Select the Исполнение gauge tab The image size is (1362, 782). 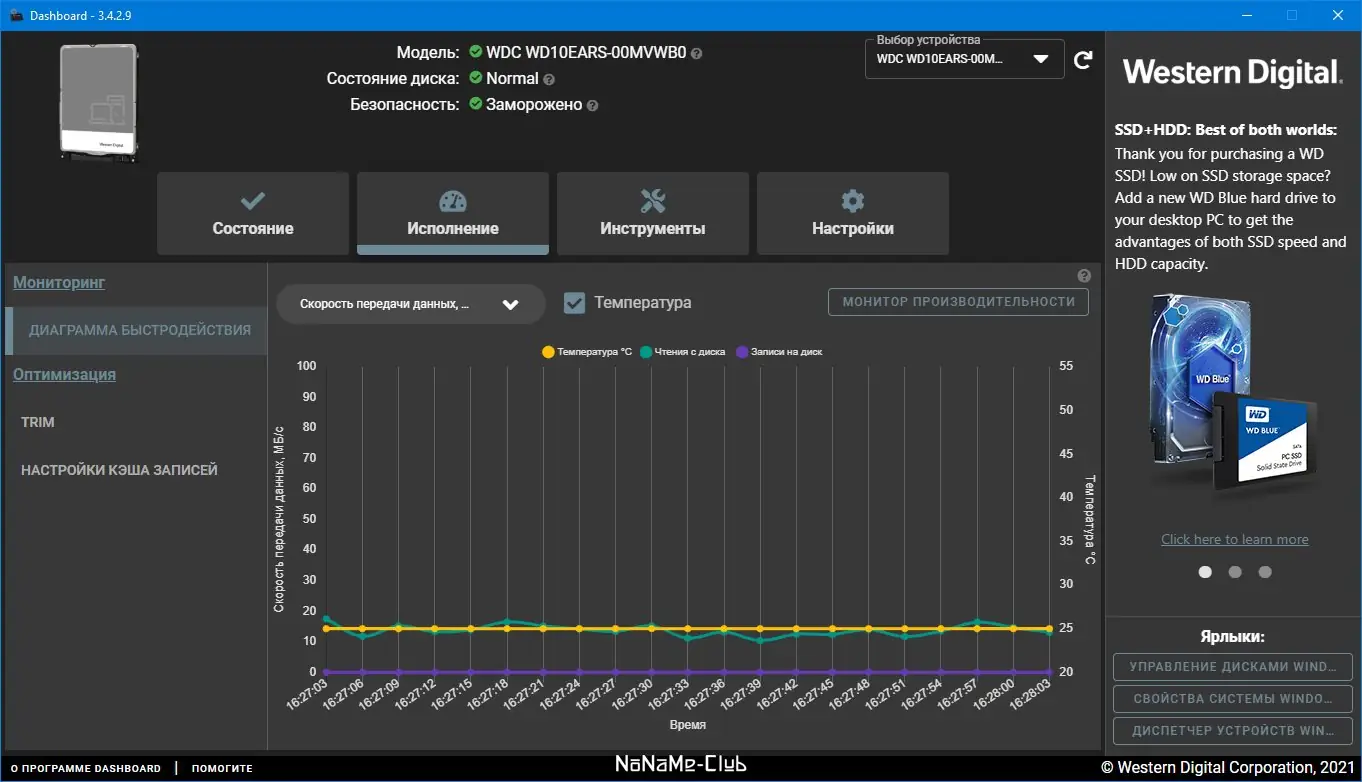[453, 213]
